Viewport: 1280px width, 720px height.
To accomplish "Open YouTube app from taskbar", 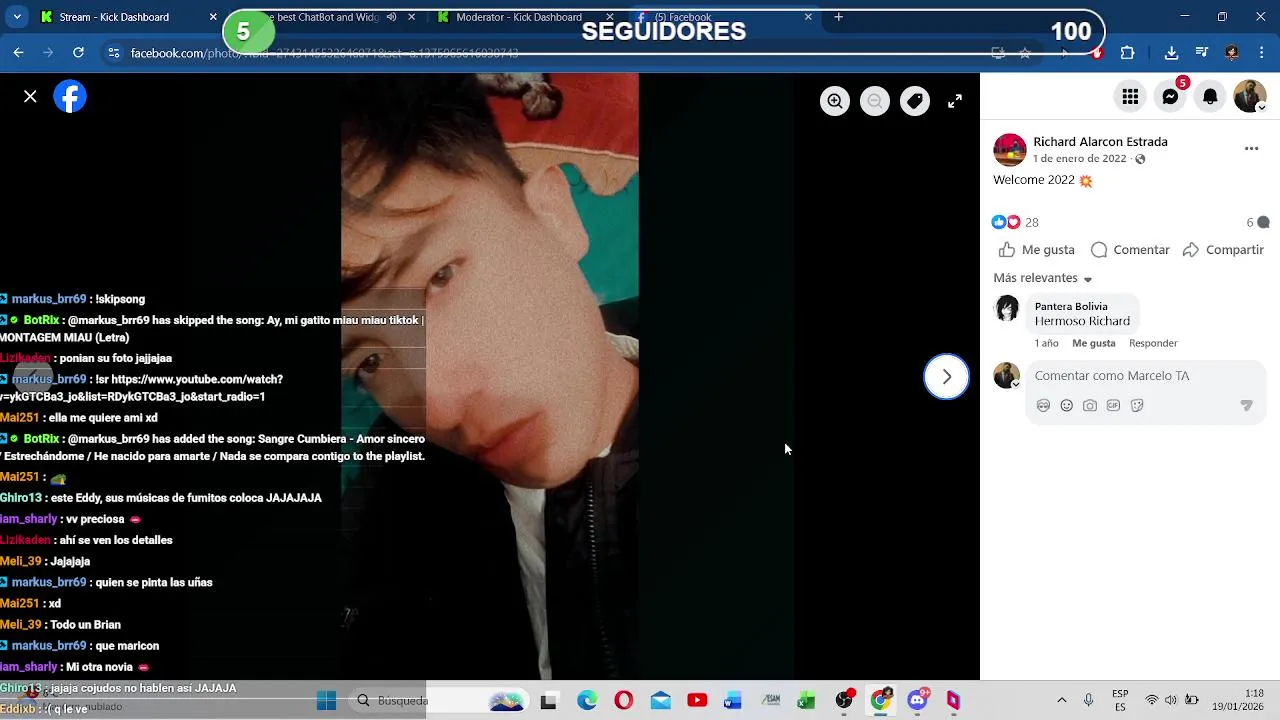I will (697, 701).
